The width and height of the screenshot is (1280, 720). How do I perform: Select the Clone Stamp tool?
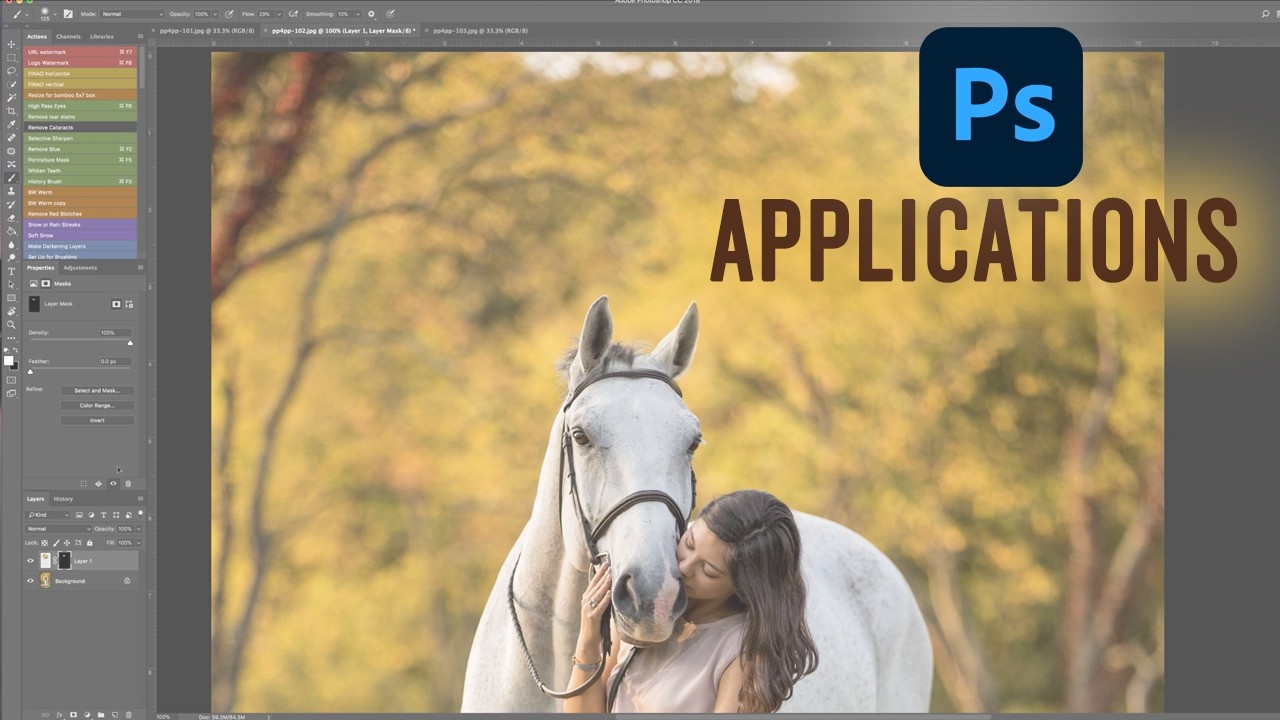(11, 191)
